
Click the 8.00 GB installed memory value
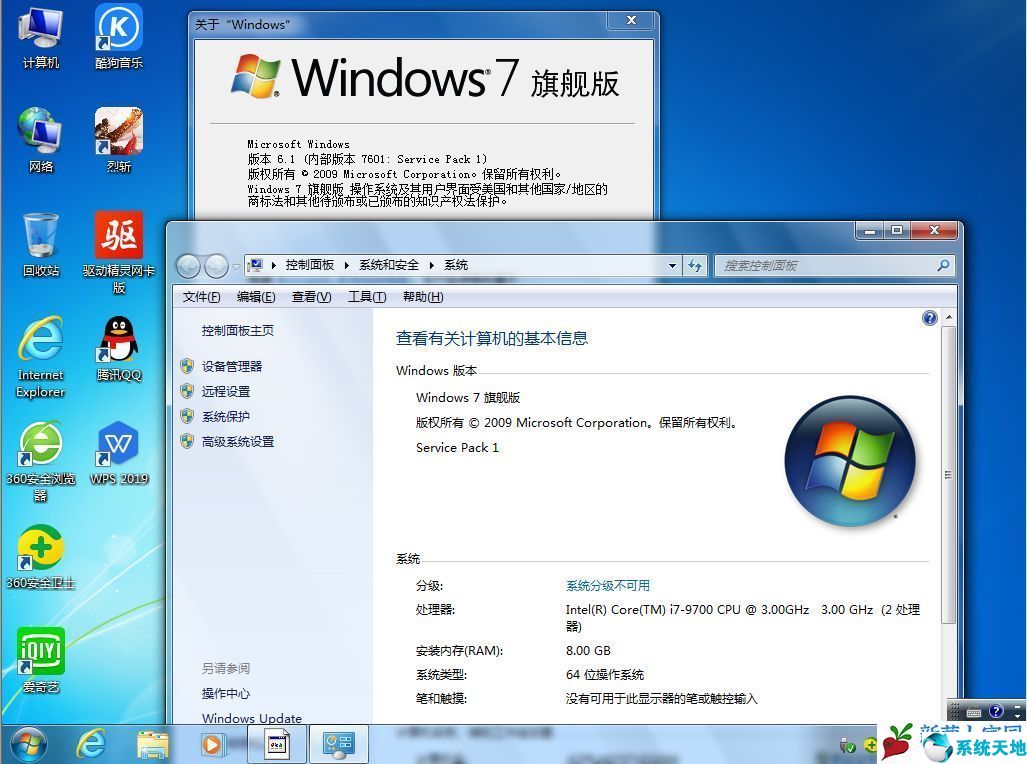[588, 651]
